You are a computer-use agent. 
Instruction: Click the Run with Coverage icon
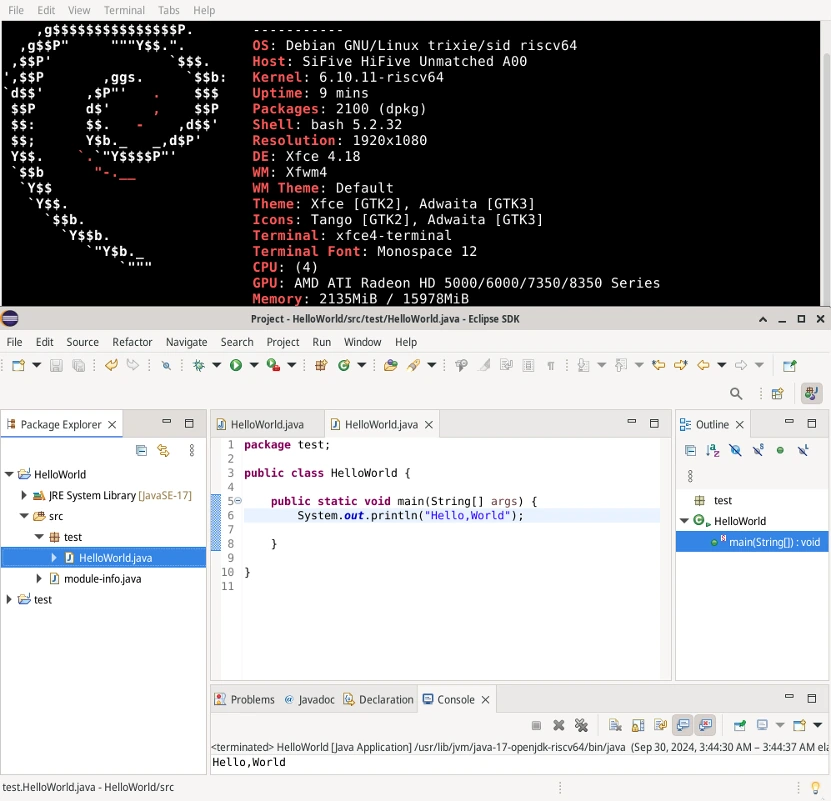[x=273, y=365]
